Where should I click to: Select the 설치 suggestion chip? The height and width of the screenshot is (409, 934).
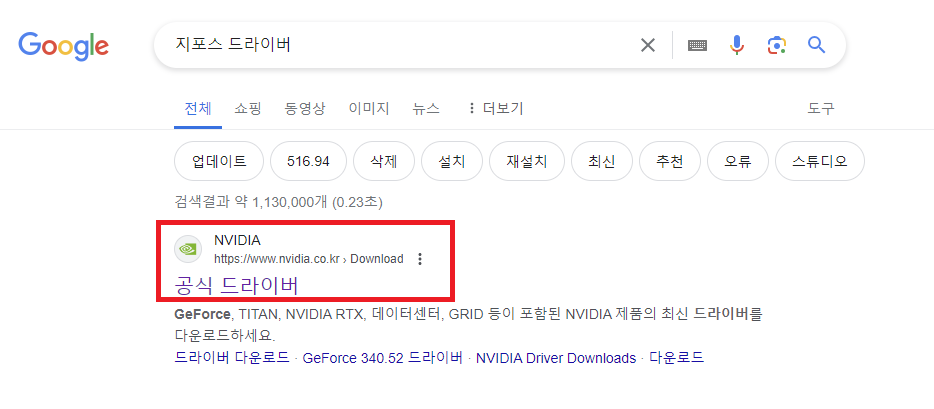[x=452, y=161]
